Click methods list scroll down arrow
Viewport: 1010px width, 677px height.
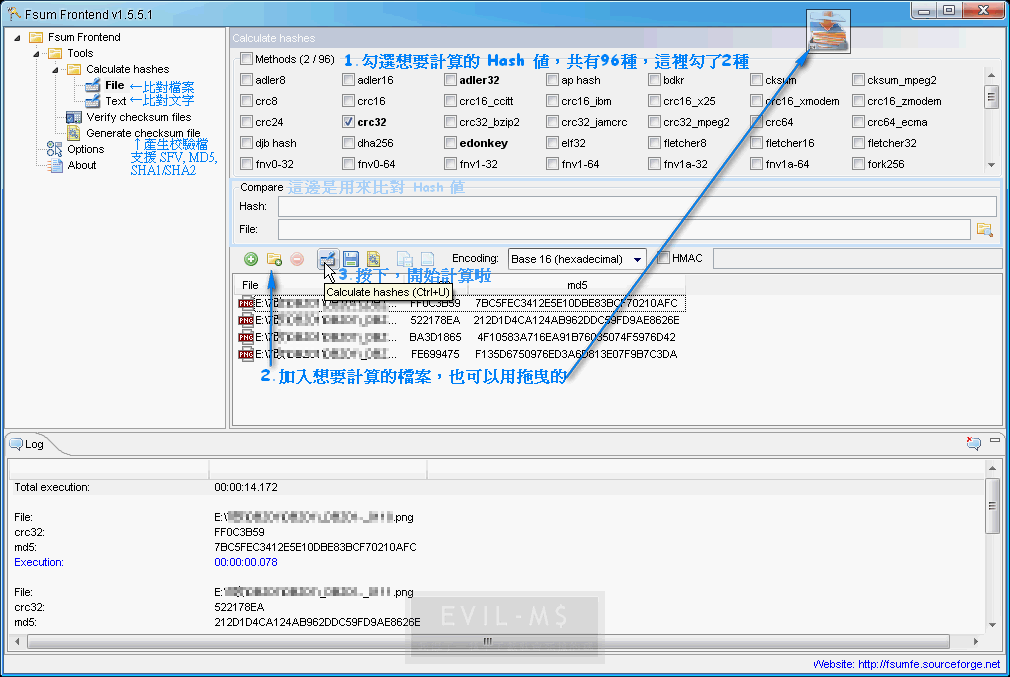pos(991,165)
